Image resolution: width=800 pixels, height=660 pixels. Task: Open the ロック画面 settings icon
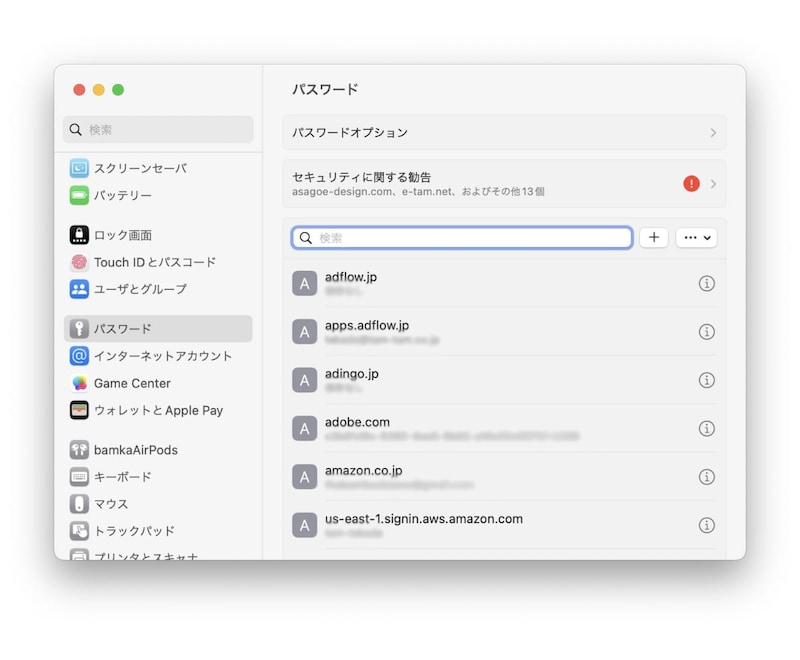click(81, 235)
